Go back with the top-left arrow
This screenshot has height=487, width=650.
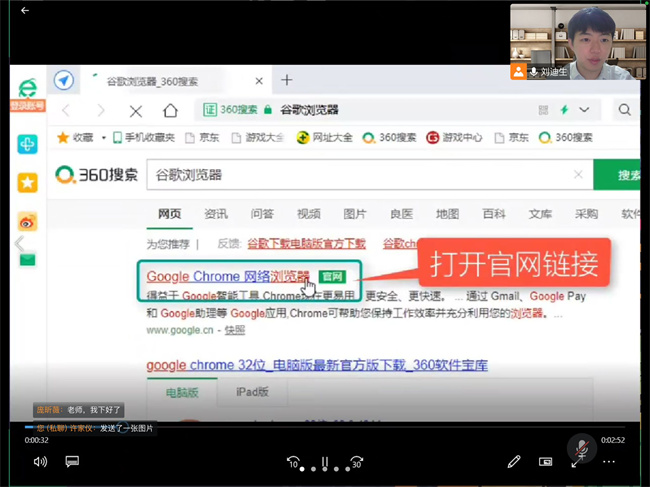pos(25,10)
